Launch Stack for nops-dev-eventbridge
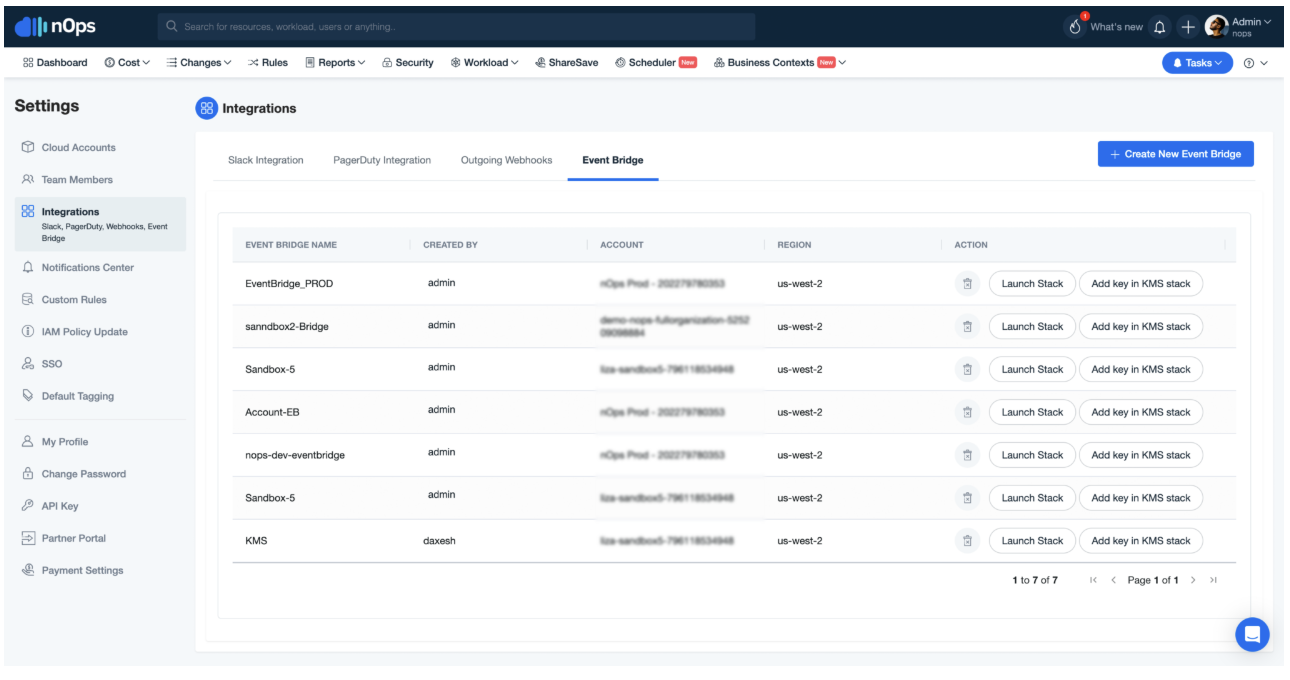The height and width of the screenshot is (680, 1290). coord(1032,455)
